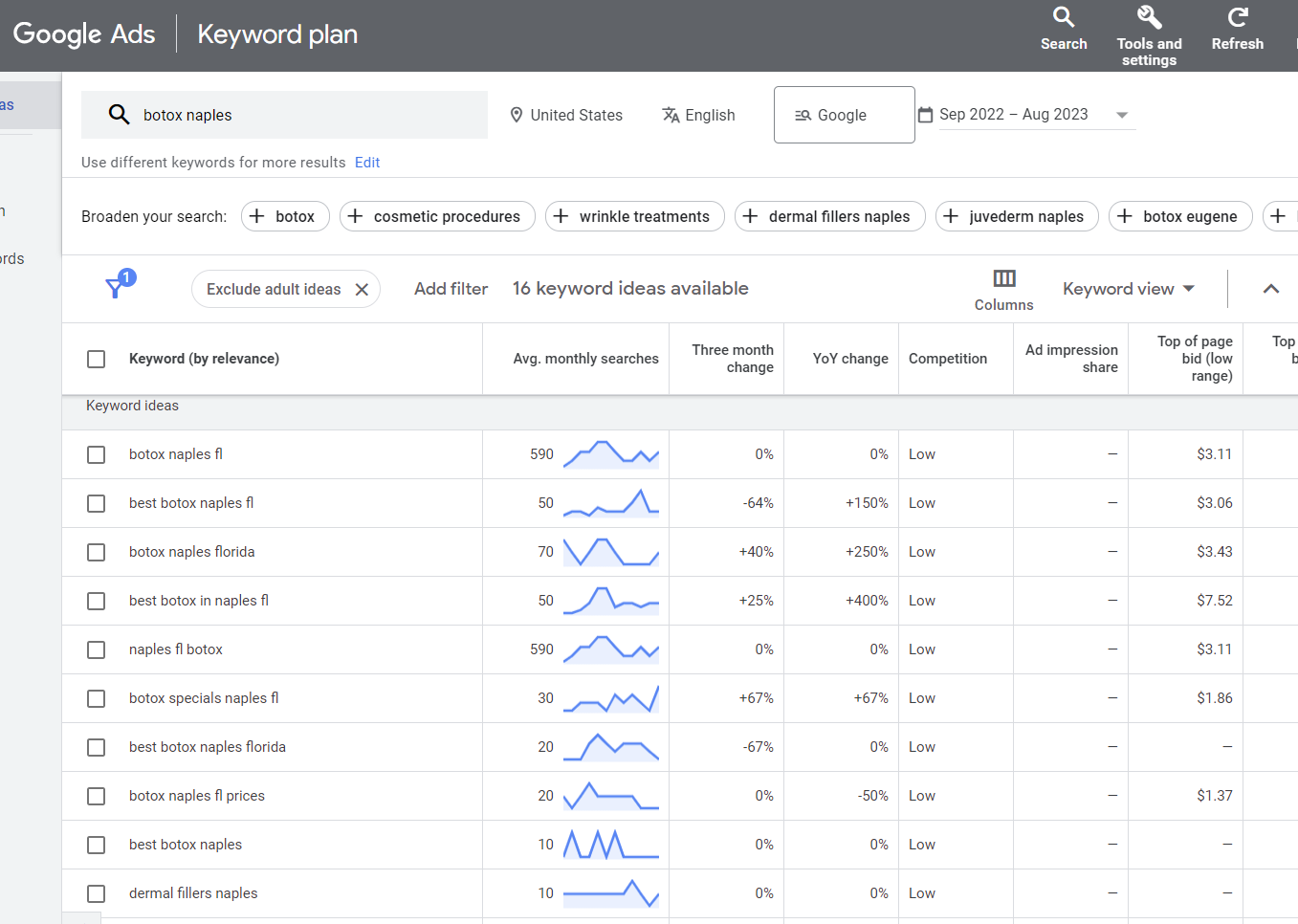
Task: Check the dermal fillers naples row checkbox
Action: click(x=96, y=893)
